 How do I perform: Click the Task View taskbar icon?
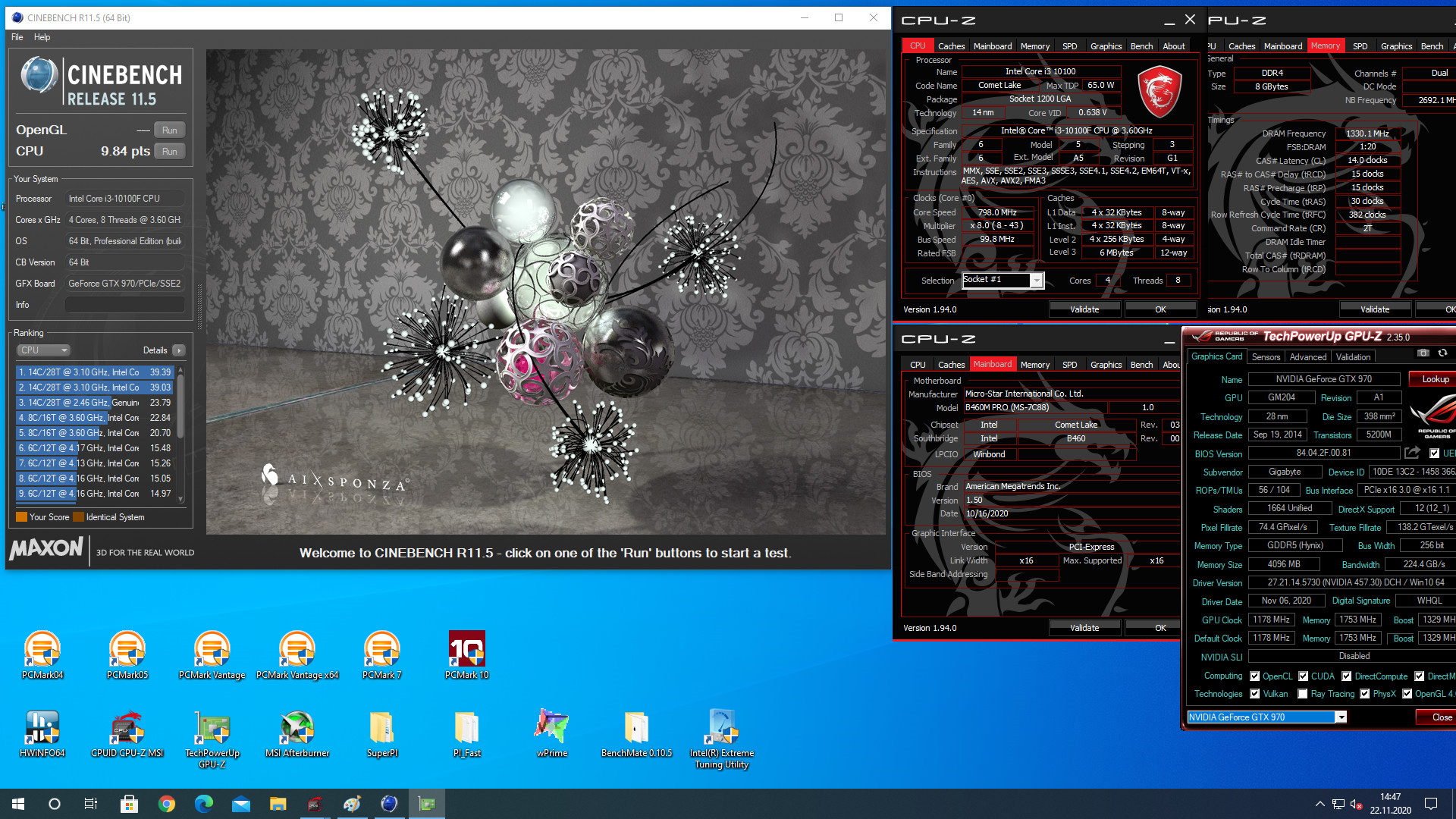[x=90, y=804]
